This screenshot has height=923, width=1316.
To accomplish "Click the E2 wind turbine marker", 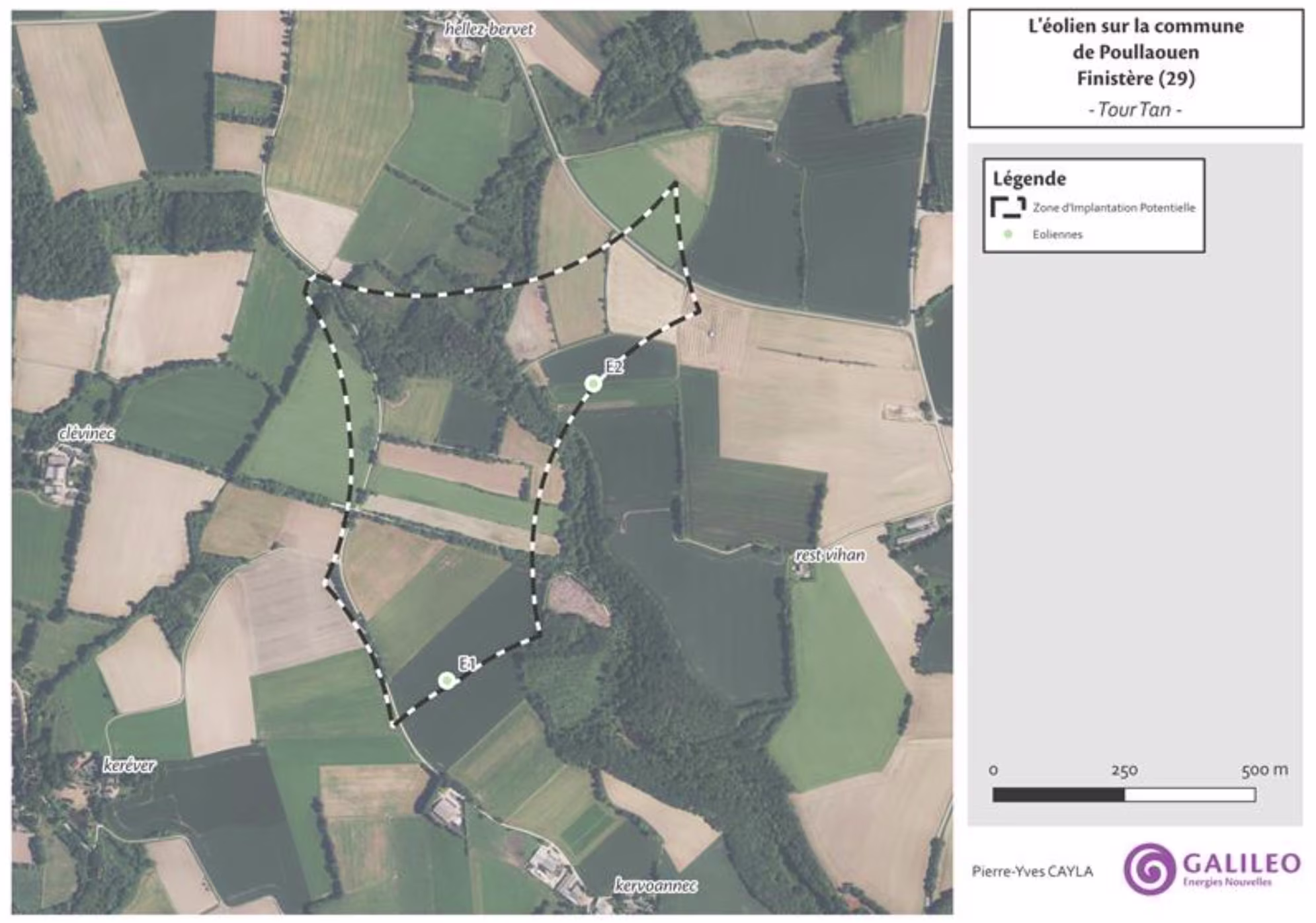I will point(593,383).
